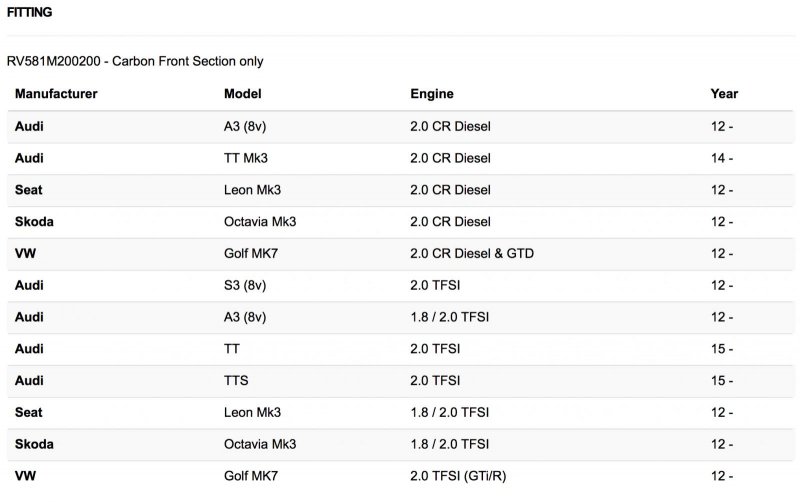Click Leon Mk3 in the 1.8 / 2.0 TFSI row
Screen dimensions: 800x502
[252, 412]
